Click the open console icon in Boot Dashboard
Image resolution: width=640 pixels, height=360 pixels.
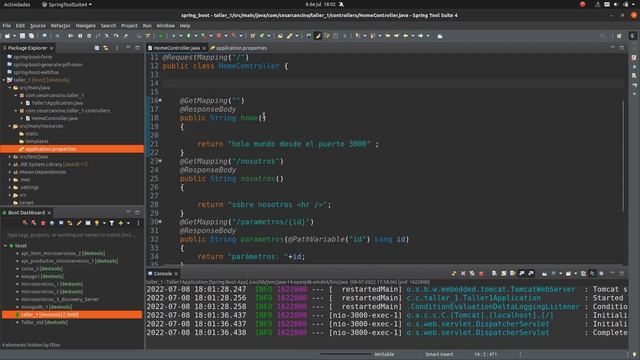click(x=61, y=223)
